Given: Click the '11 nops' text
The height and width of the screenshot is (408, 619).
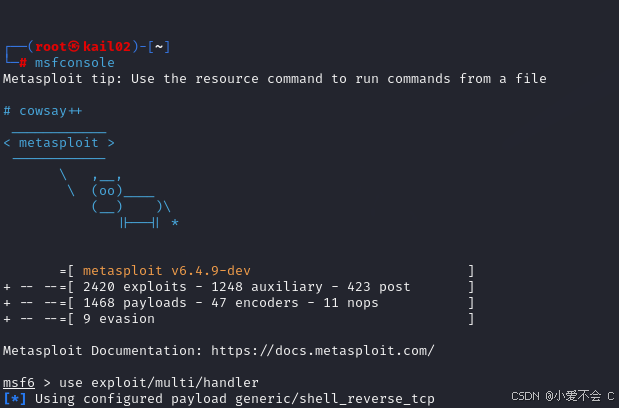Looking at the screenshot, I should click(x=351, y=303).
